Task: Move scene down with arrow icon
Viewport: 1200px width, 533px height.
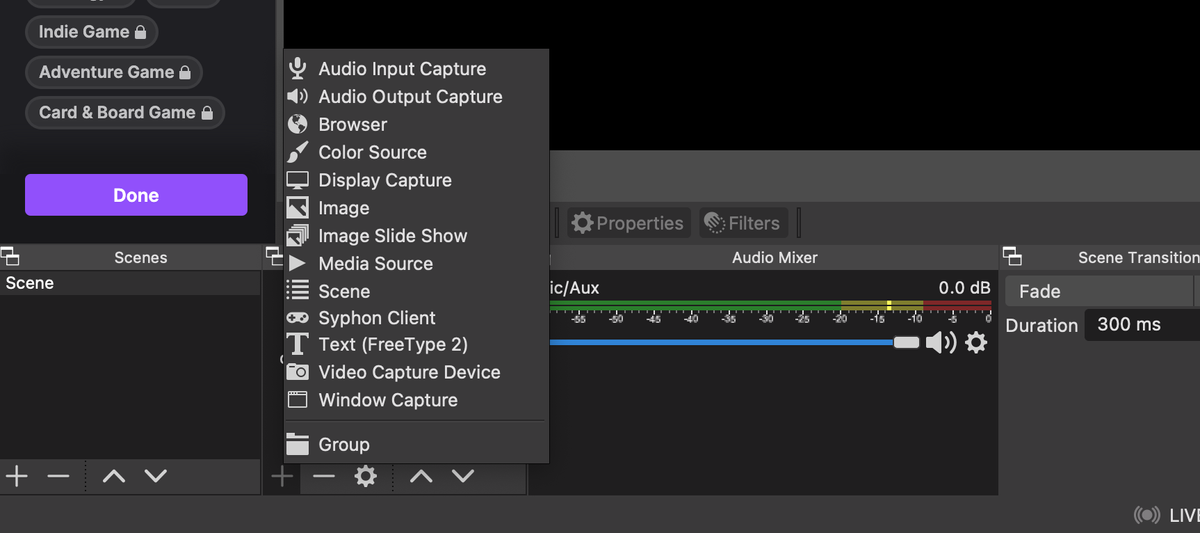Action: (155, 476)
